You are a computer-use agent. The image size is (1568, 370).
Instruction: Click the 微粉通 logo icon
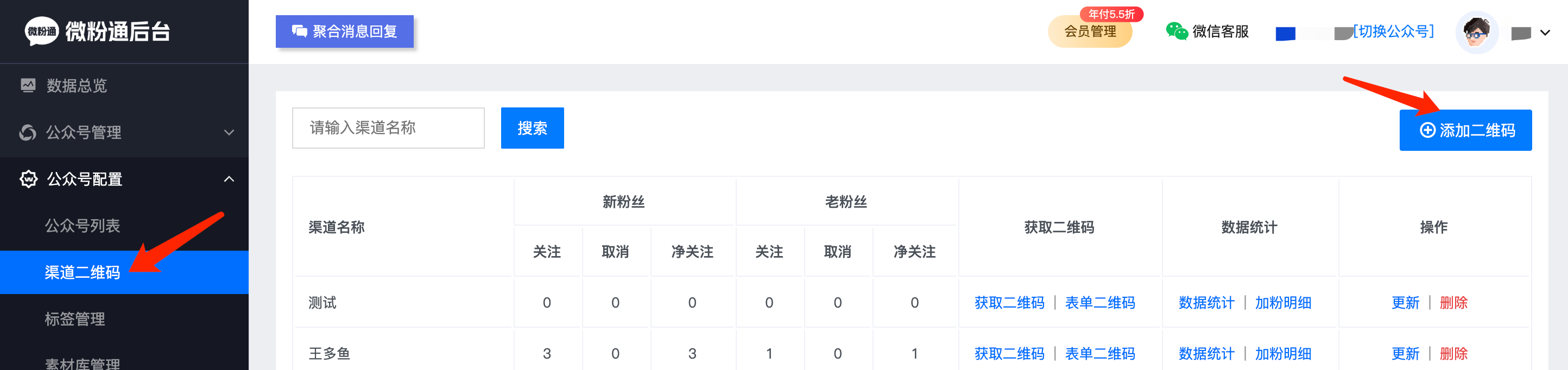[x=41, y=31]
